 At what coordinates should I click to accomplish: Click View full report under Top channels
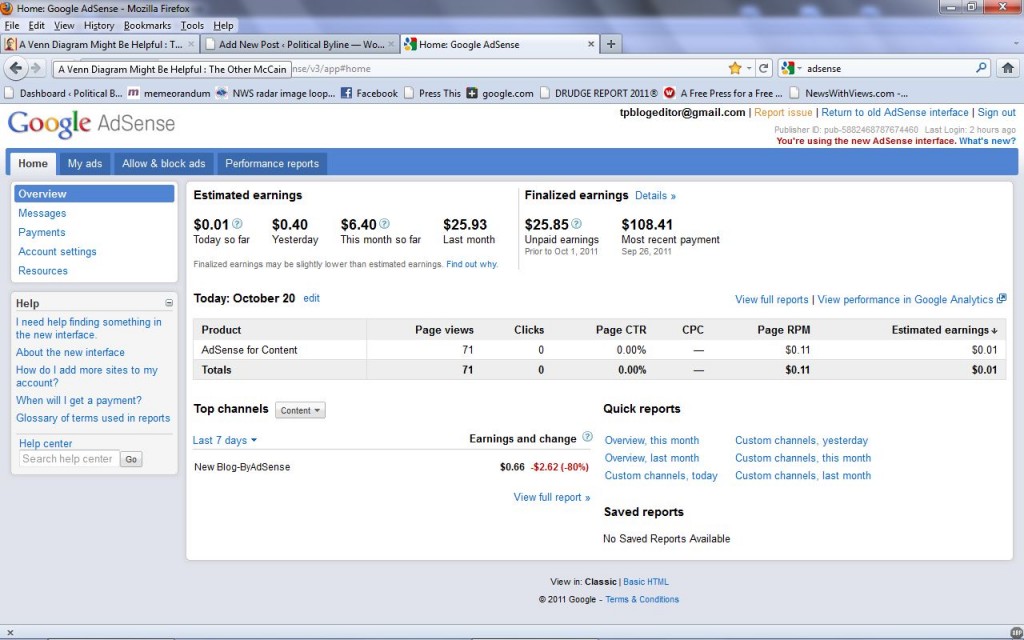click(x=552, y=497)
